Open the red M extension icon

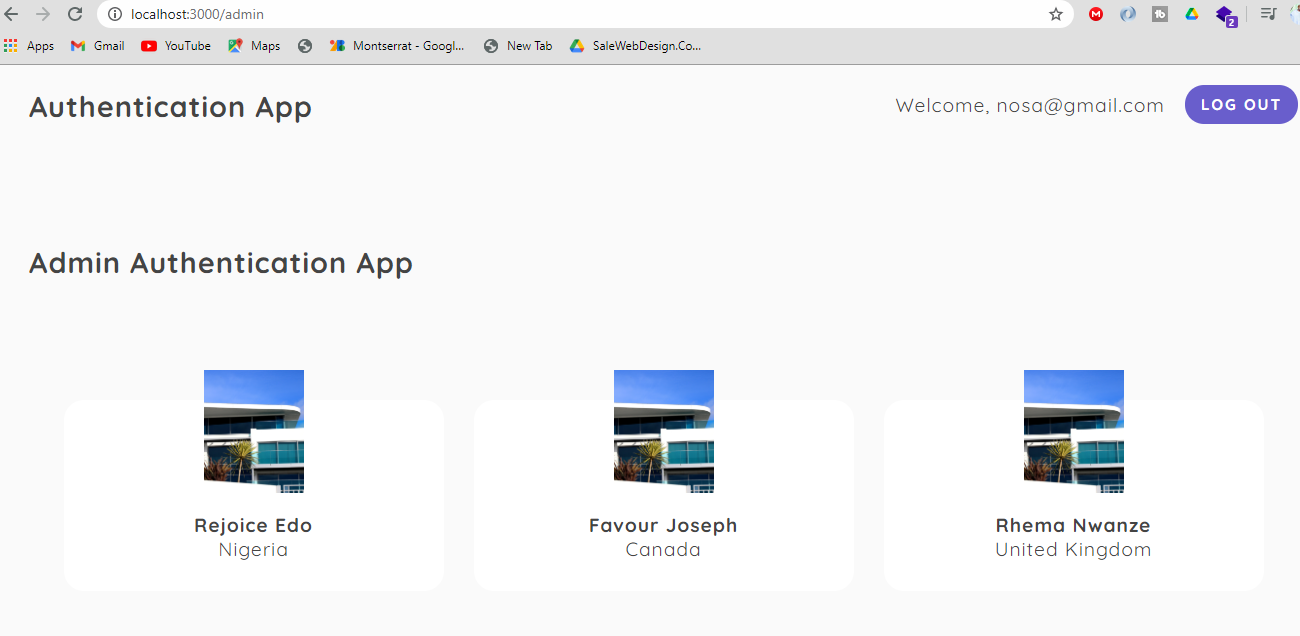pos(1096,14)
